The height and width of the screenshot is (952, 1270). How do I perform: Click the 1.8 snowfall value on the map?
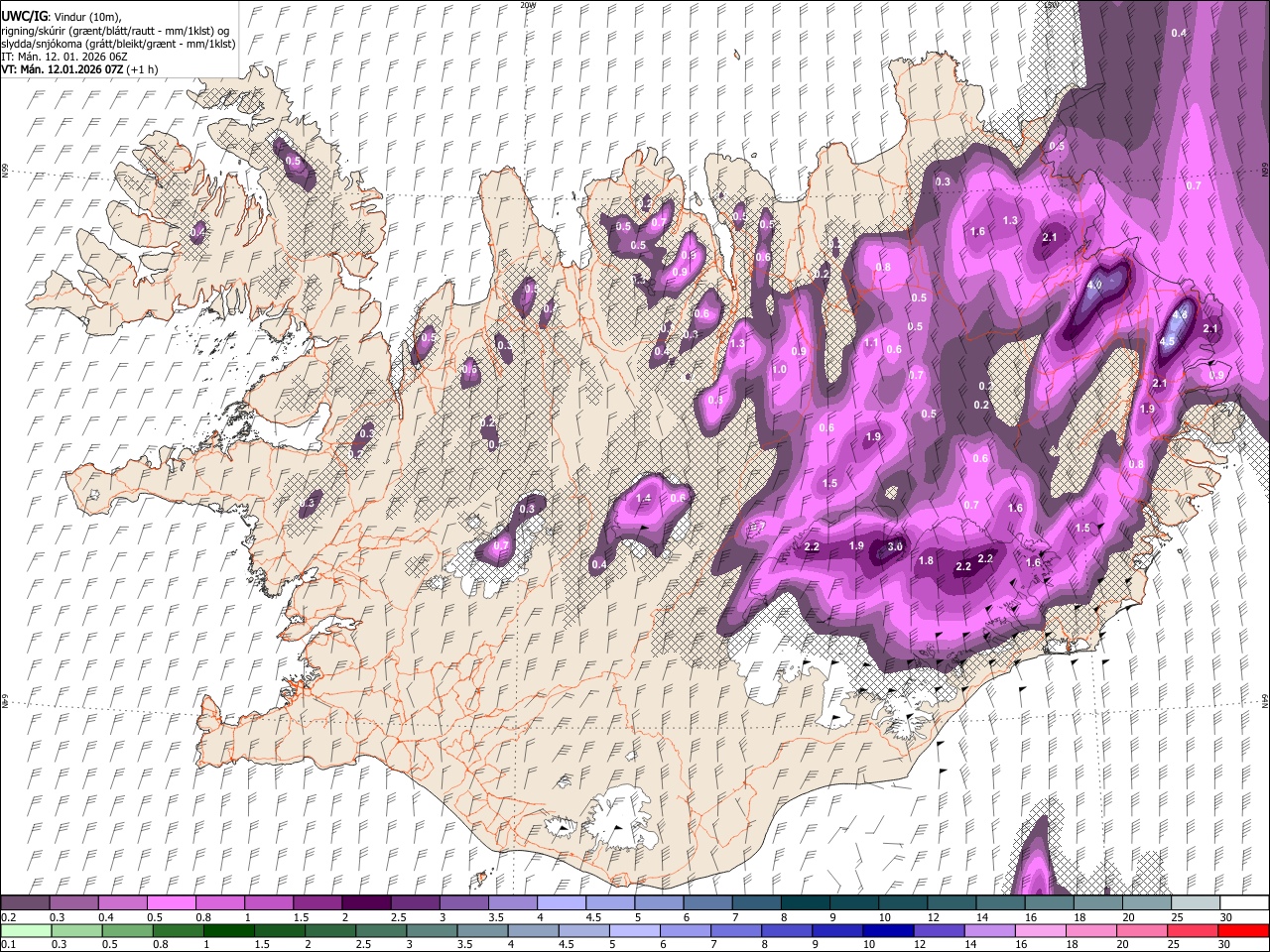[926, 561]
